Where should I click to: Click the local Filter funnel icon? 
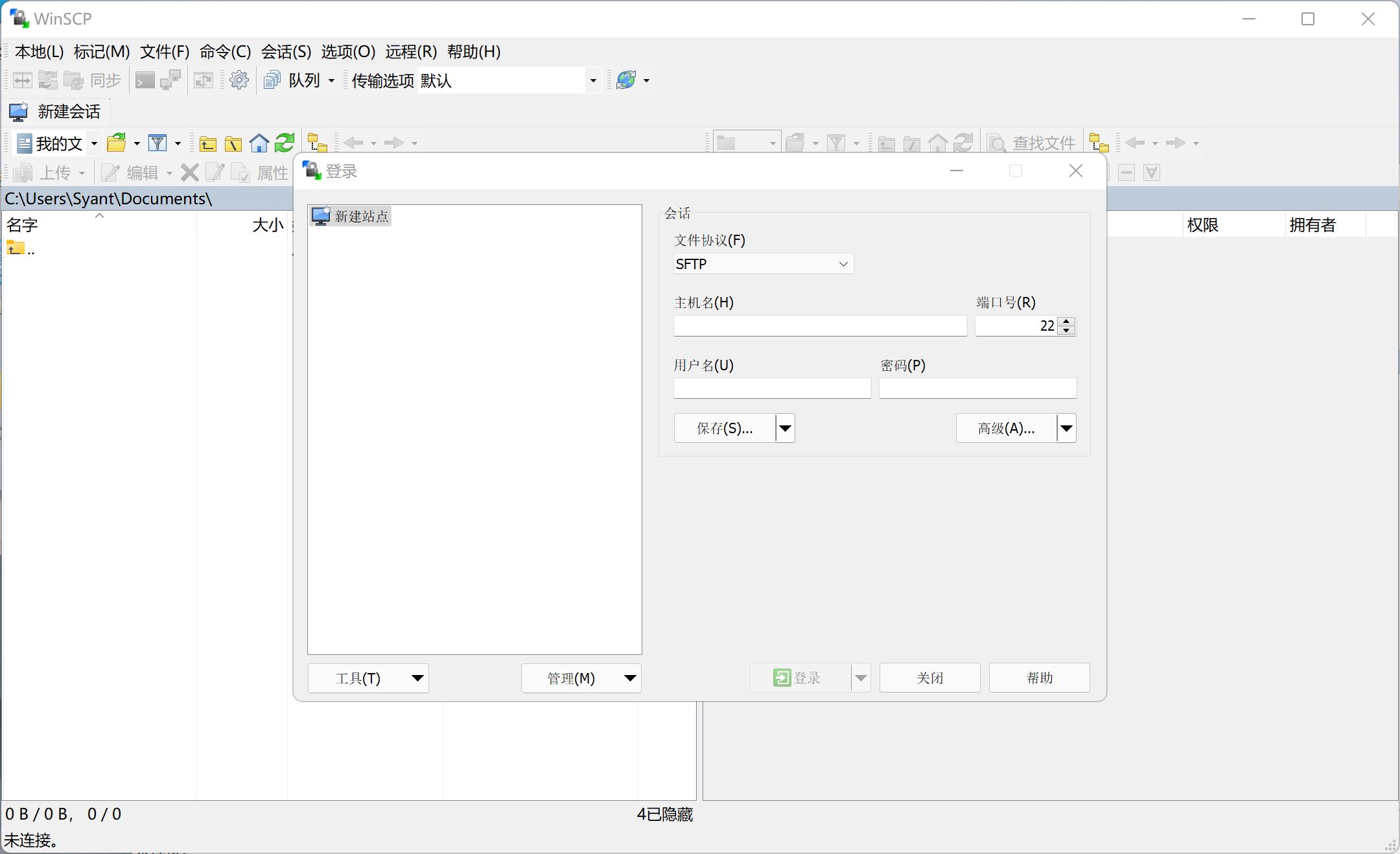coord(157,143)
